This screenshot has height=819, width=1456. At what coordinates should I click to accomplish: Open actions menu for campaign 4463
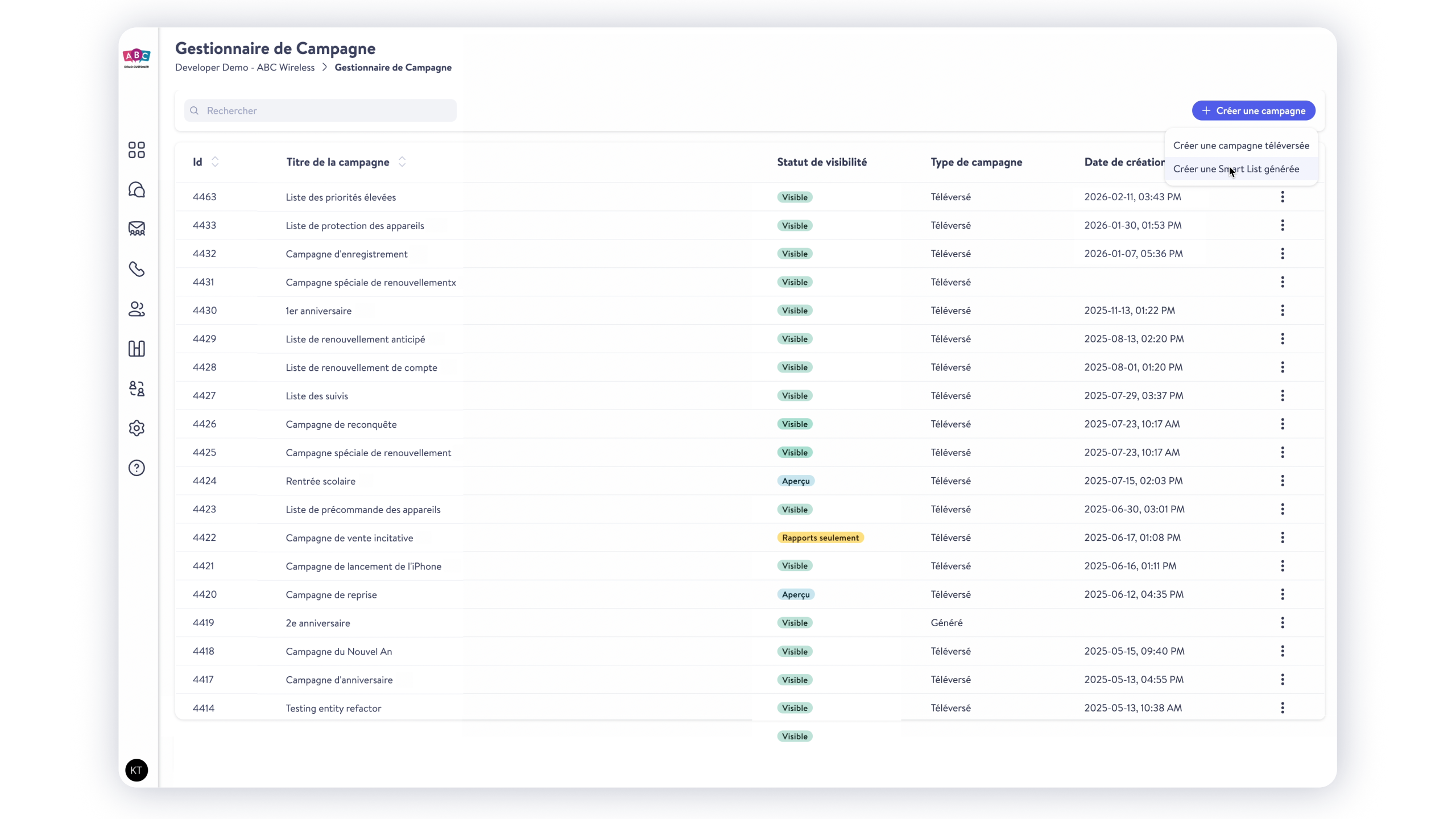pyautogui.click(x=1283, y=197)
